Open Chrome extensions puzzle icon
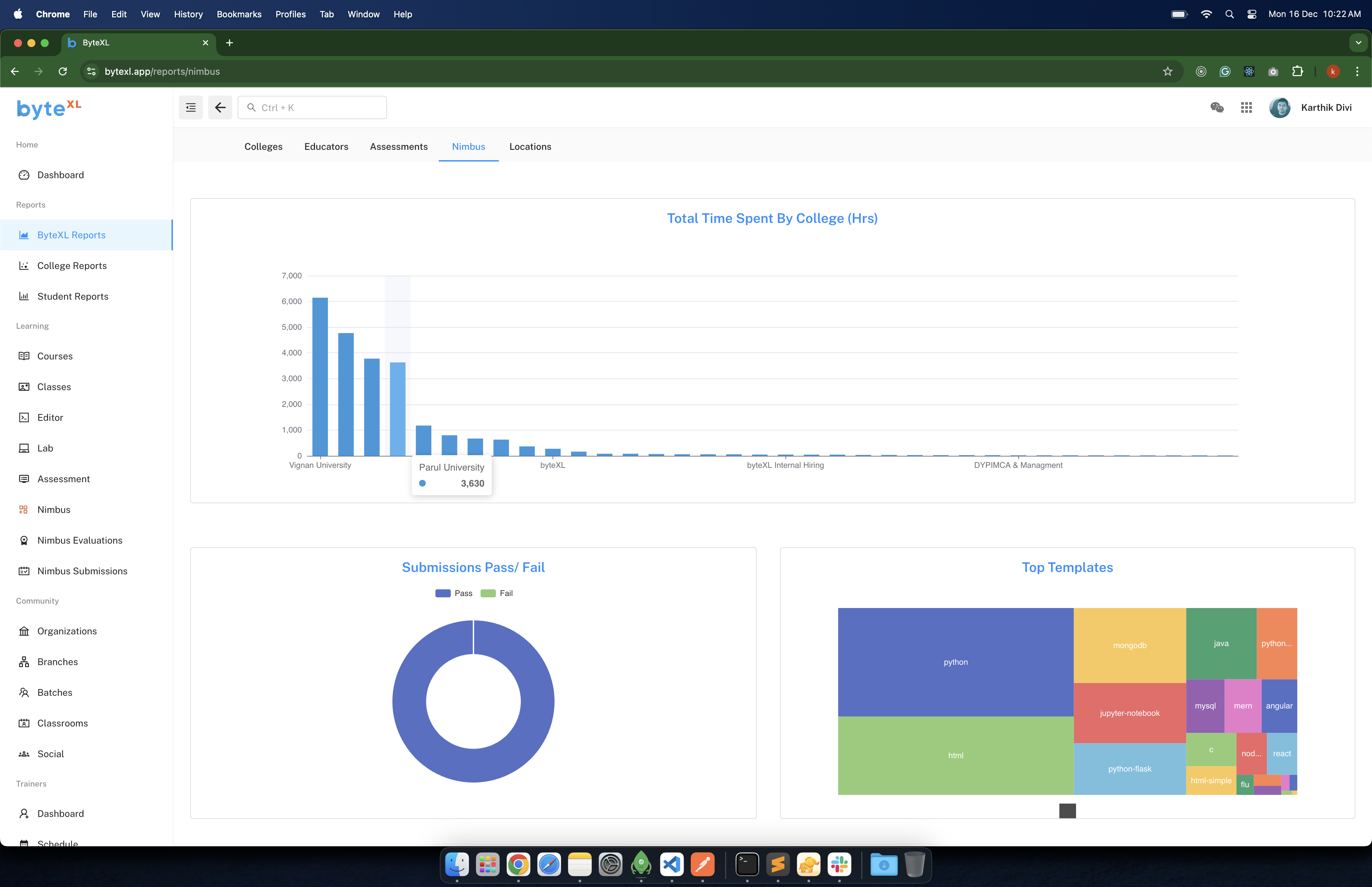Screen dimensions: 1372x887 (1297, 71)
